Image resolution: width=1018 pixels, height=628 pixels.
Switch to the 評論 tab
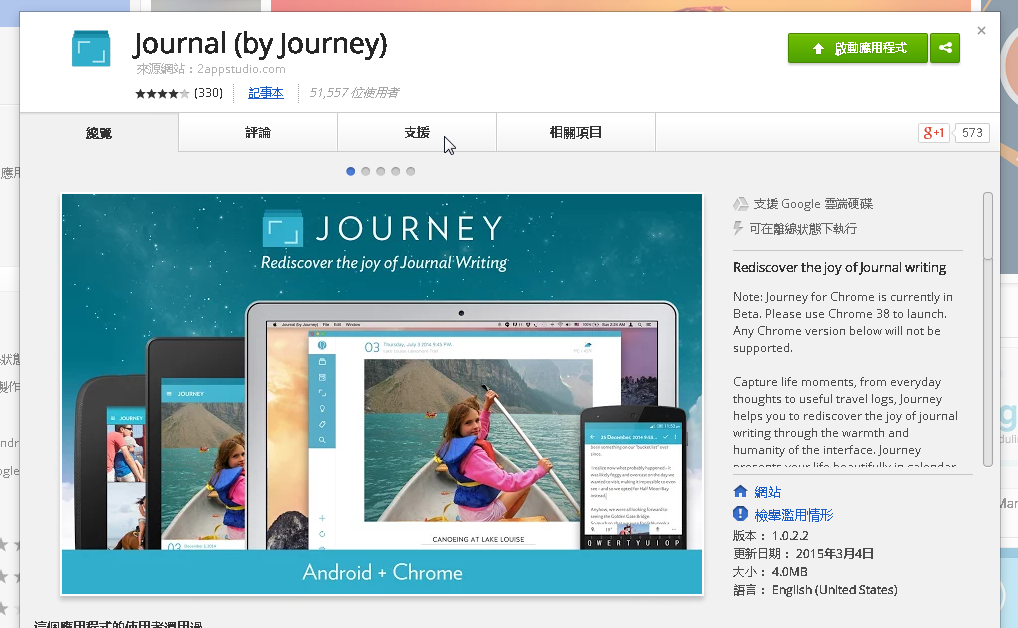coord(258,132)
